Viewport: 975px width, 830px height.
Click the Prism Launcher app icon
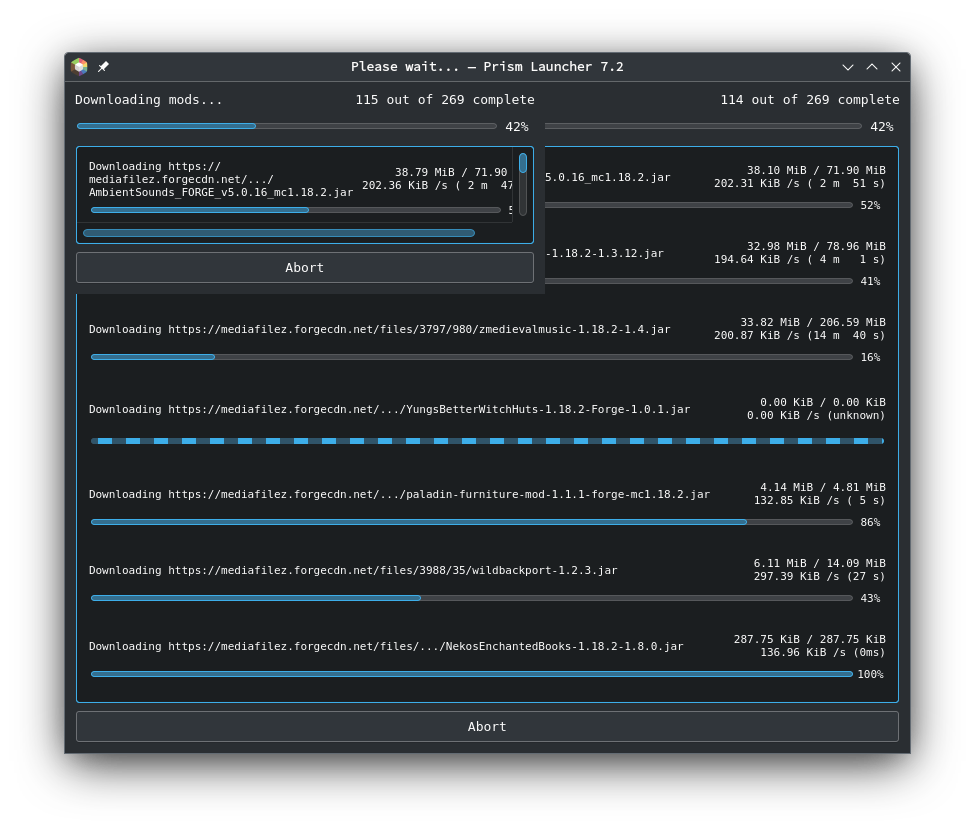click(x=78, y=66)
